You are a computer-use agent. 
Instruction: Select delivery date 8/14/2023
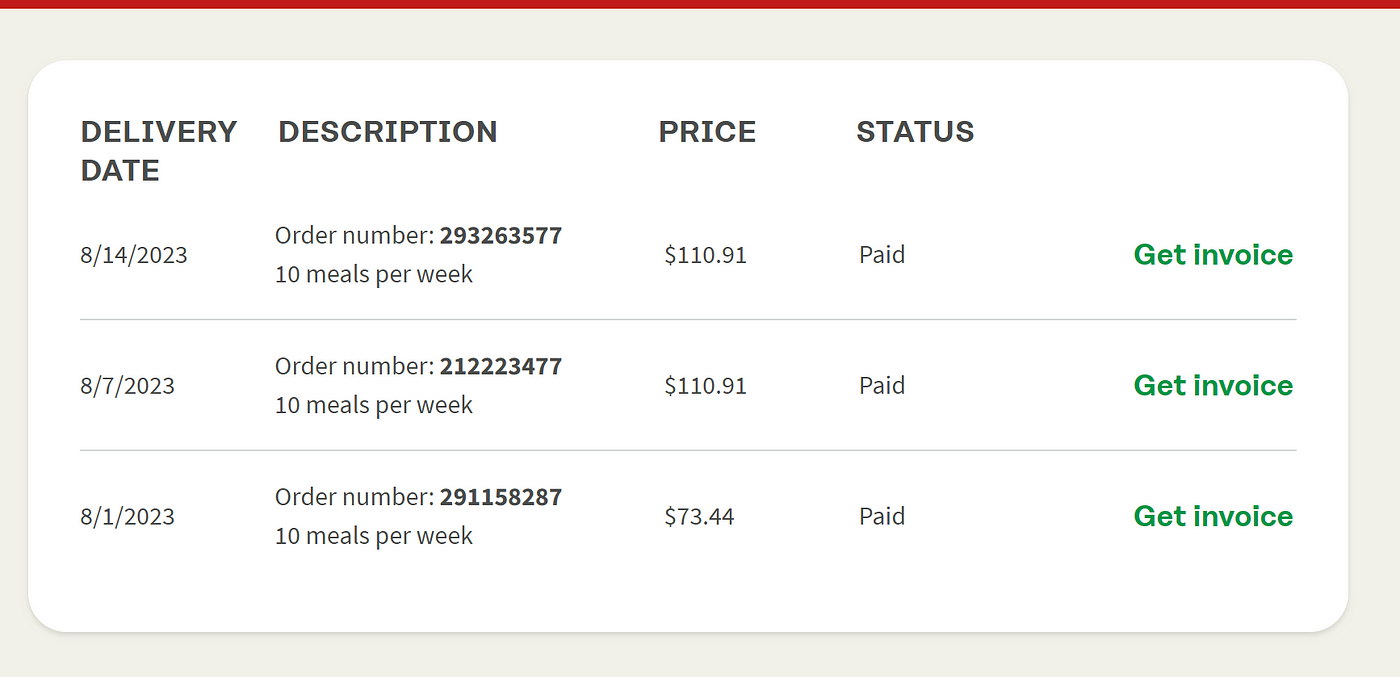pos(134,255)
